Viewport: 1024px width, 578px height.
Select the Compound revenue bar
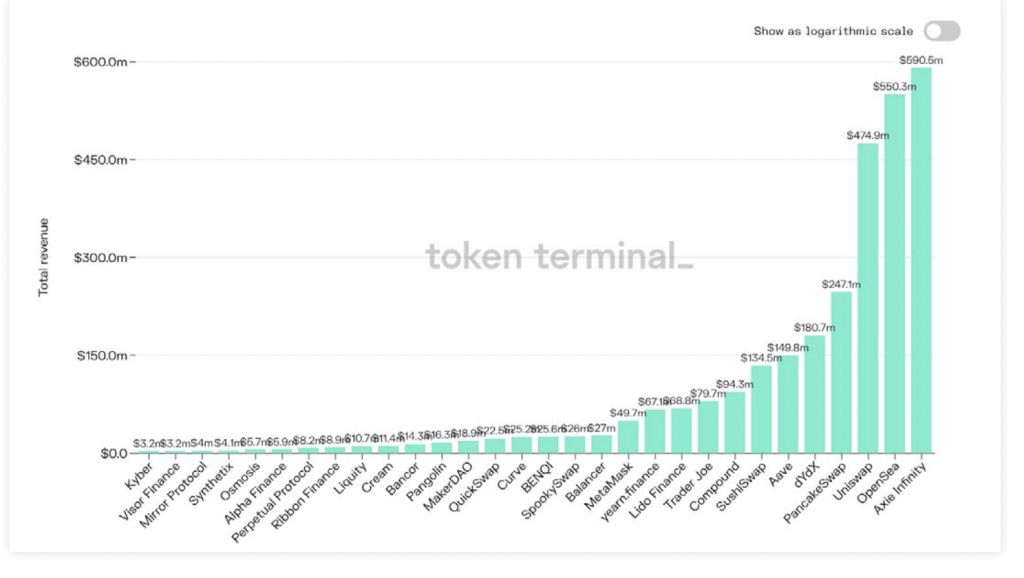click(735, 423)
